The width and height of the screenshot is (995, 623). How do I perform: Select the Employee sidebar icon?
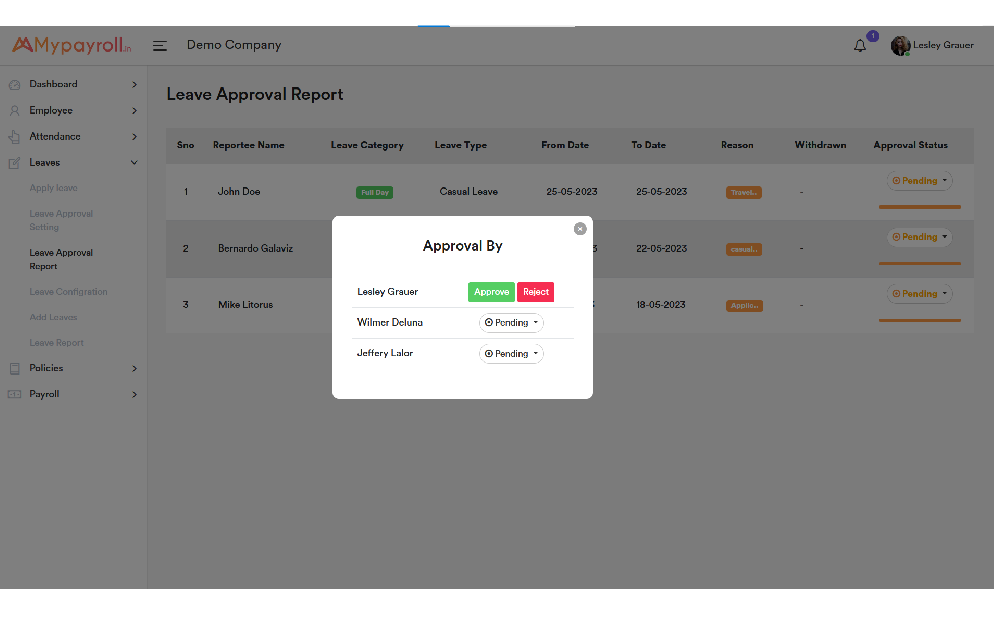point(14,110)
